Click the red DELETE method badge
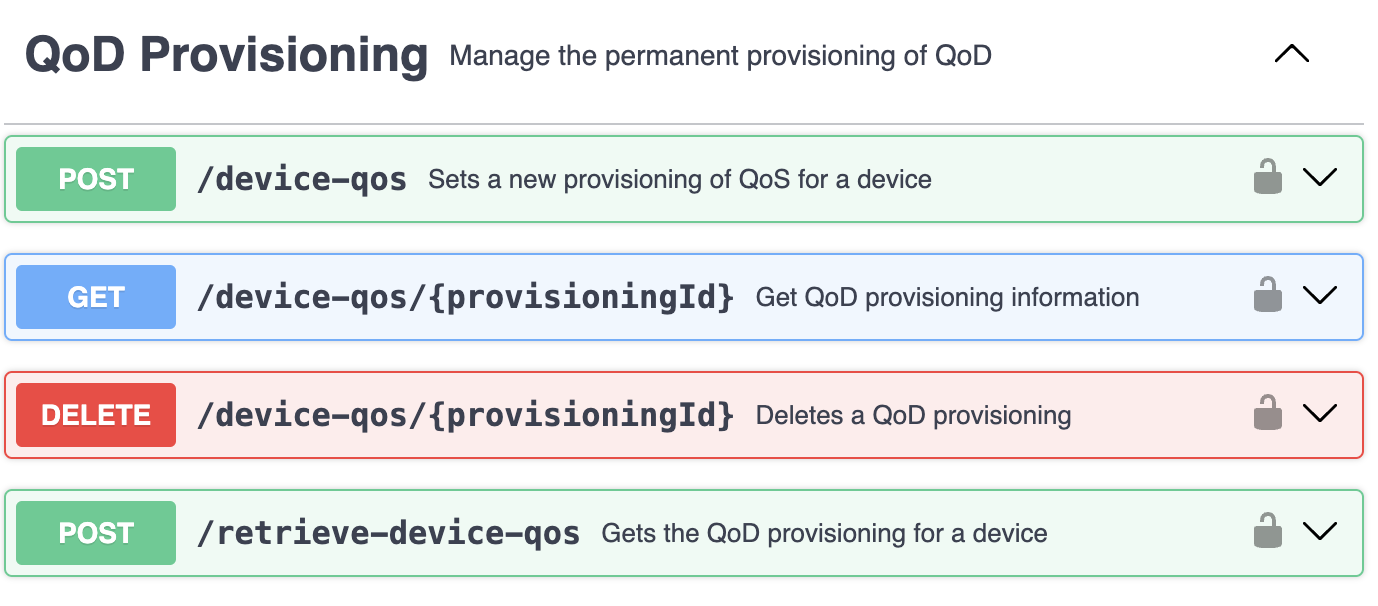 pos(96,415)
